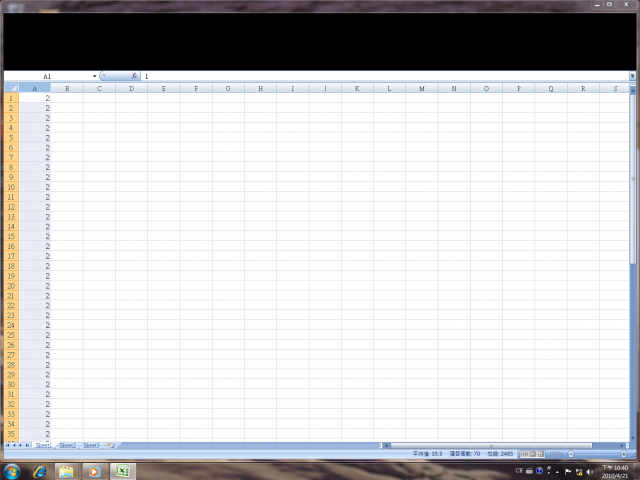Click the Insert Worksheet tab icon

[111, 445]
